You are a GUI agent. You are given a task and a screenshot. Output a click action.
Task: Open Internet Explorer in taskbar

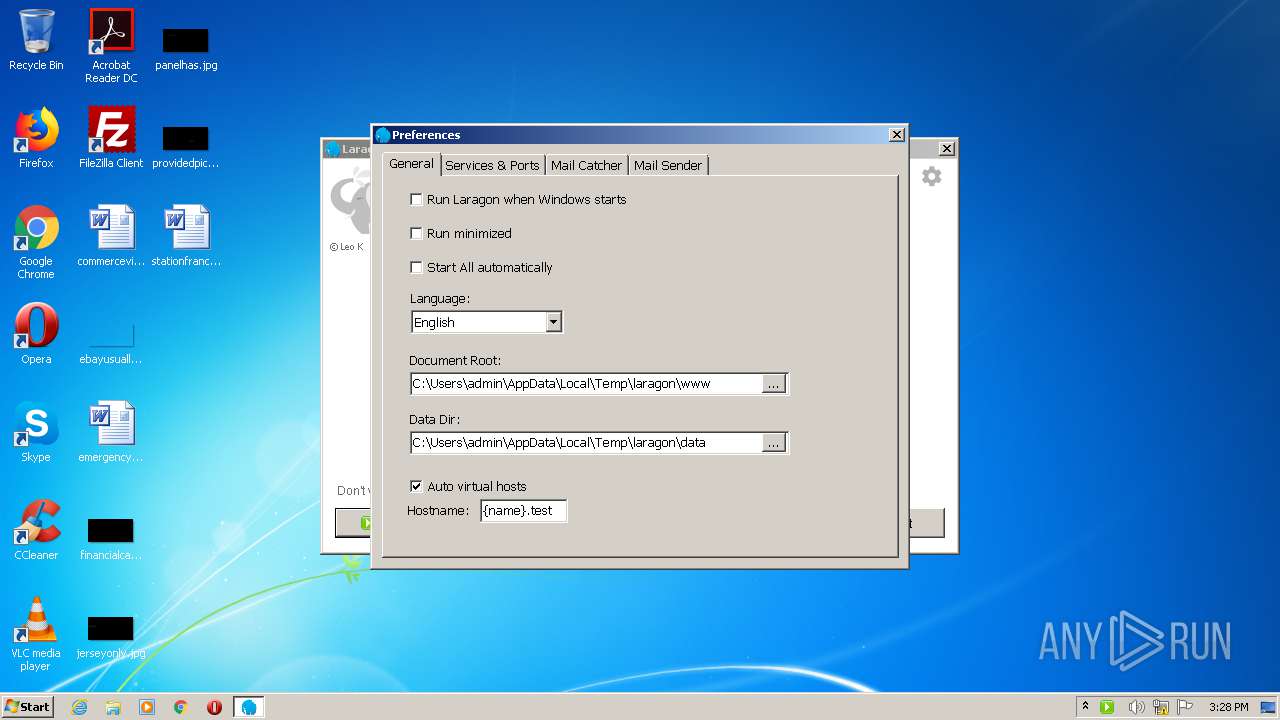pos(79,707)
